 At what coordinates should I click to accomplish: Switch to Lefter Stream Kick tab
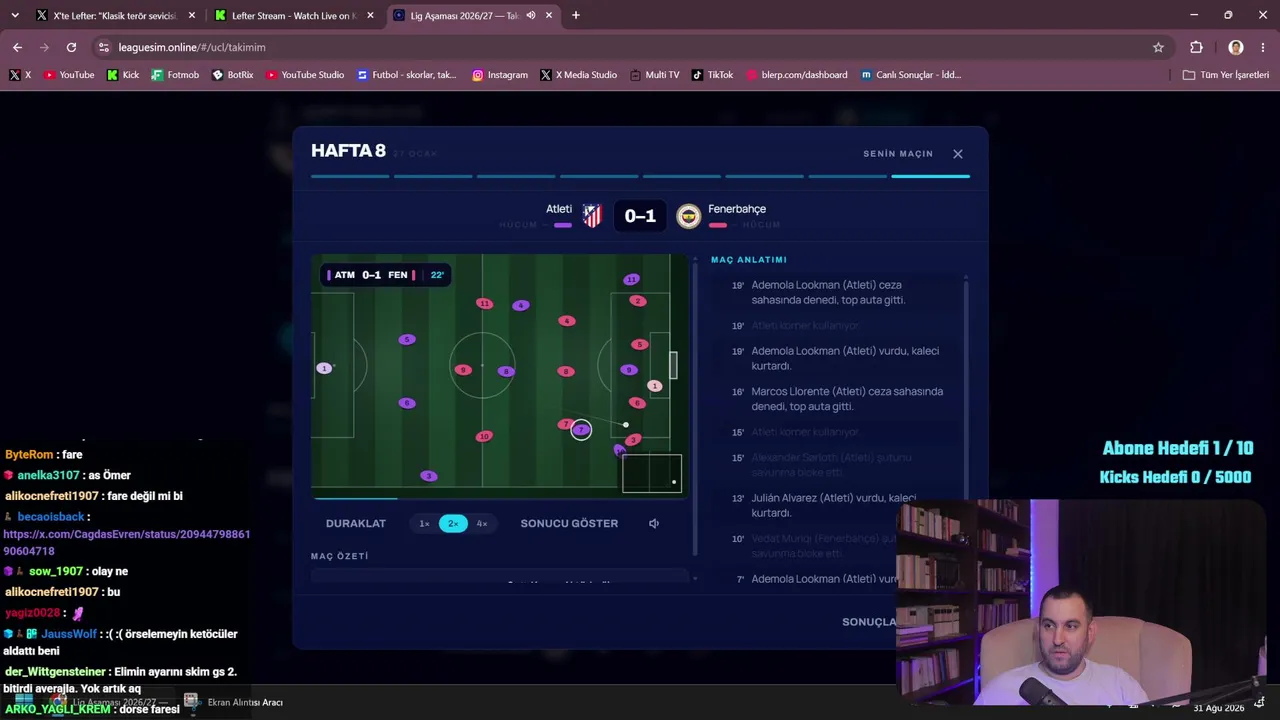tap(292, 16)
